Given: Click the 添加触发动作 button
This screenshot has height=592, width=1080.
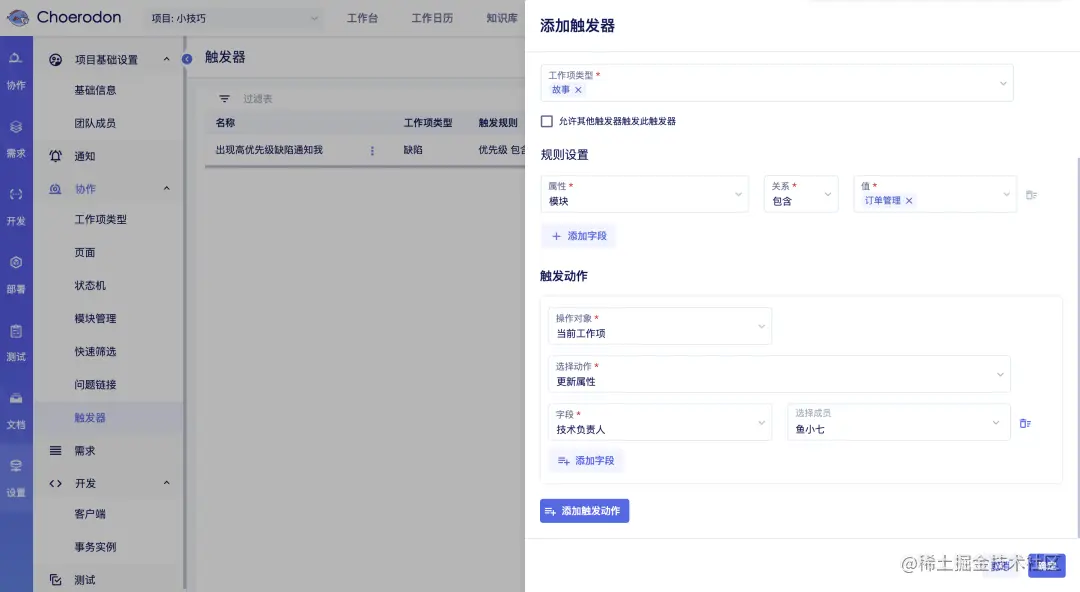Looking at the screenshot, I should pos(584,511).
